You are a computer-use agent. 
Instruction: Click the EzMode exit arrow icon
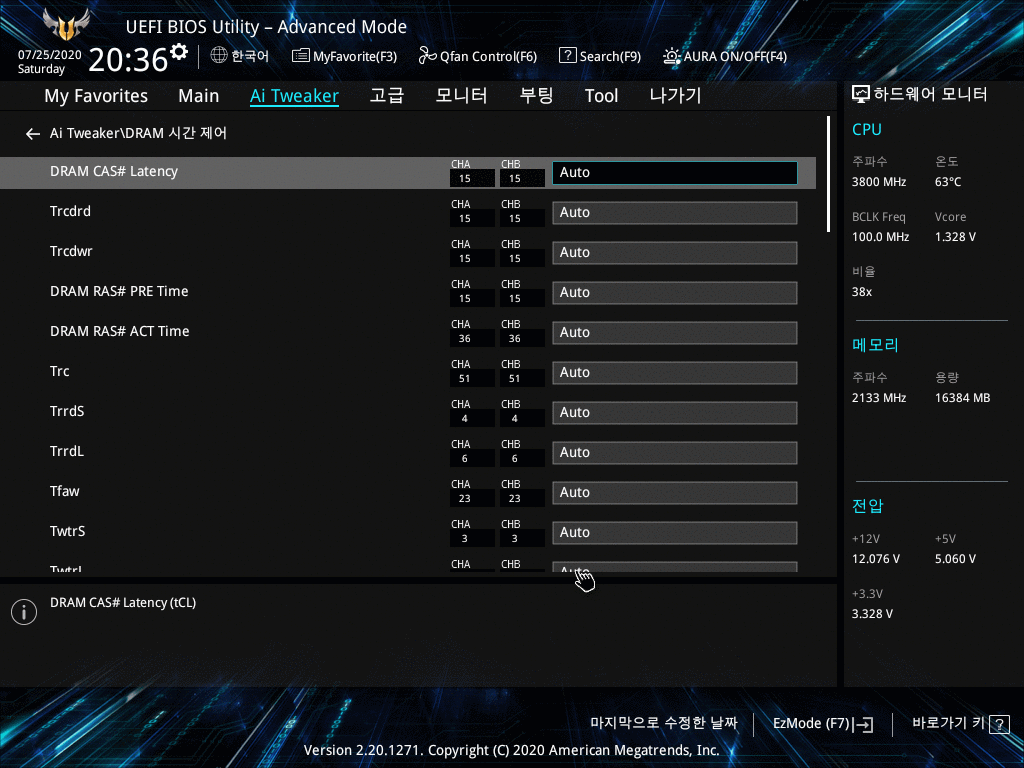point(863,724)
